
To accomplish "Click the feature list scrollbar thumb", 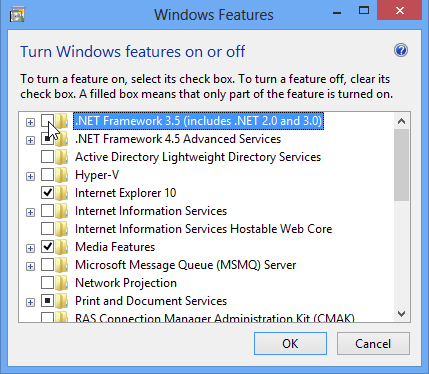I will (402, 165).
